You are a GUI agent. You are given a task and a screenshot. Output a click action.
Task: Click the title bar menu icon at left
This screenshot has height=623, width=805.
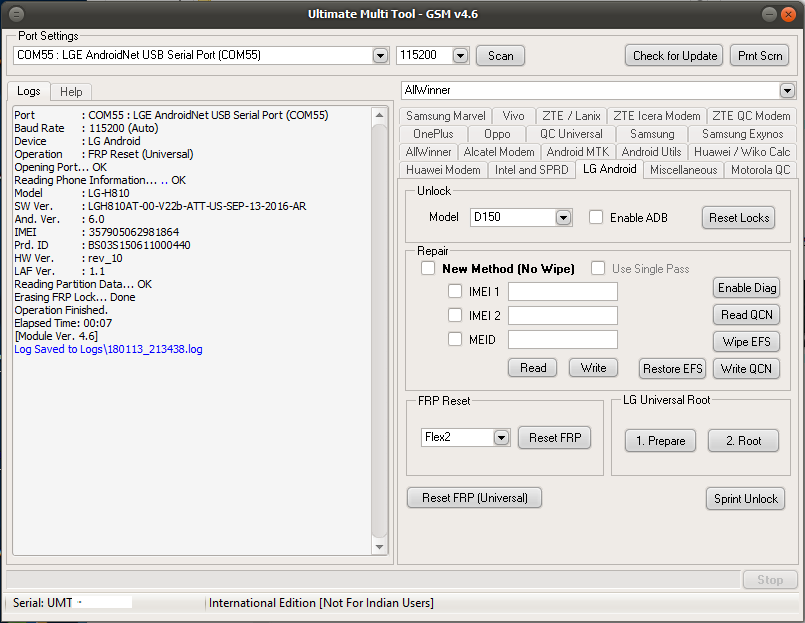pos(16,14)
